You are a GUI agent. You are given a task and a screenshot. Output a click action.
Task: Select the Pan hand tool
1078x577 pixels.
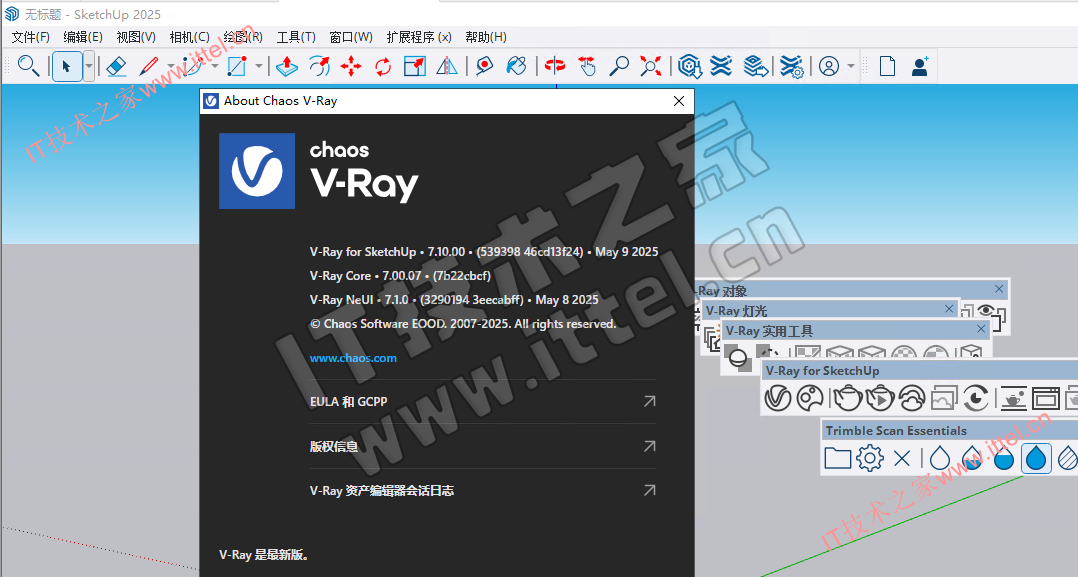586,66
